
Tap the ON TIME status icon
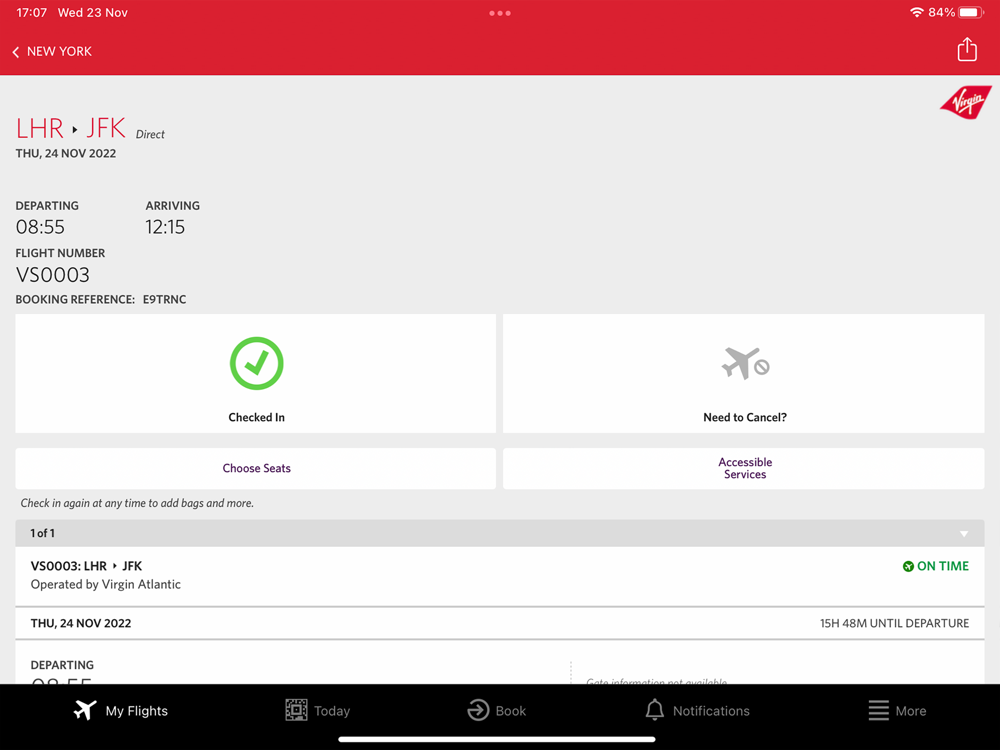[x=908, y=566]
